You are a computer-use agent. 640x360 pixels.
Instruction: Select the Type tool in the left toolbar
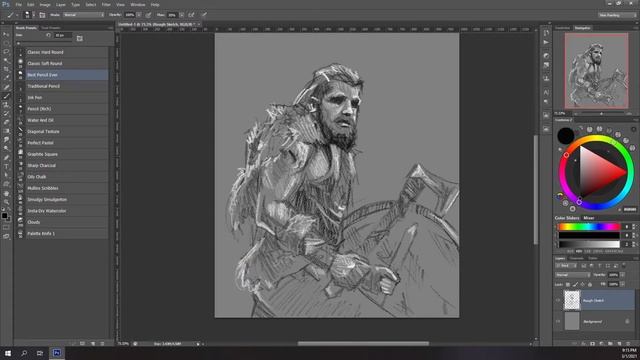(x=6, y=167)
